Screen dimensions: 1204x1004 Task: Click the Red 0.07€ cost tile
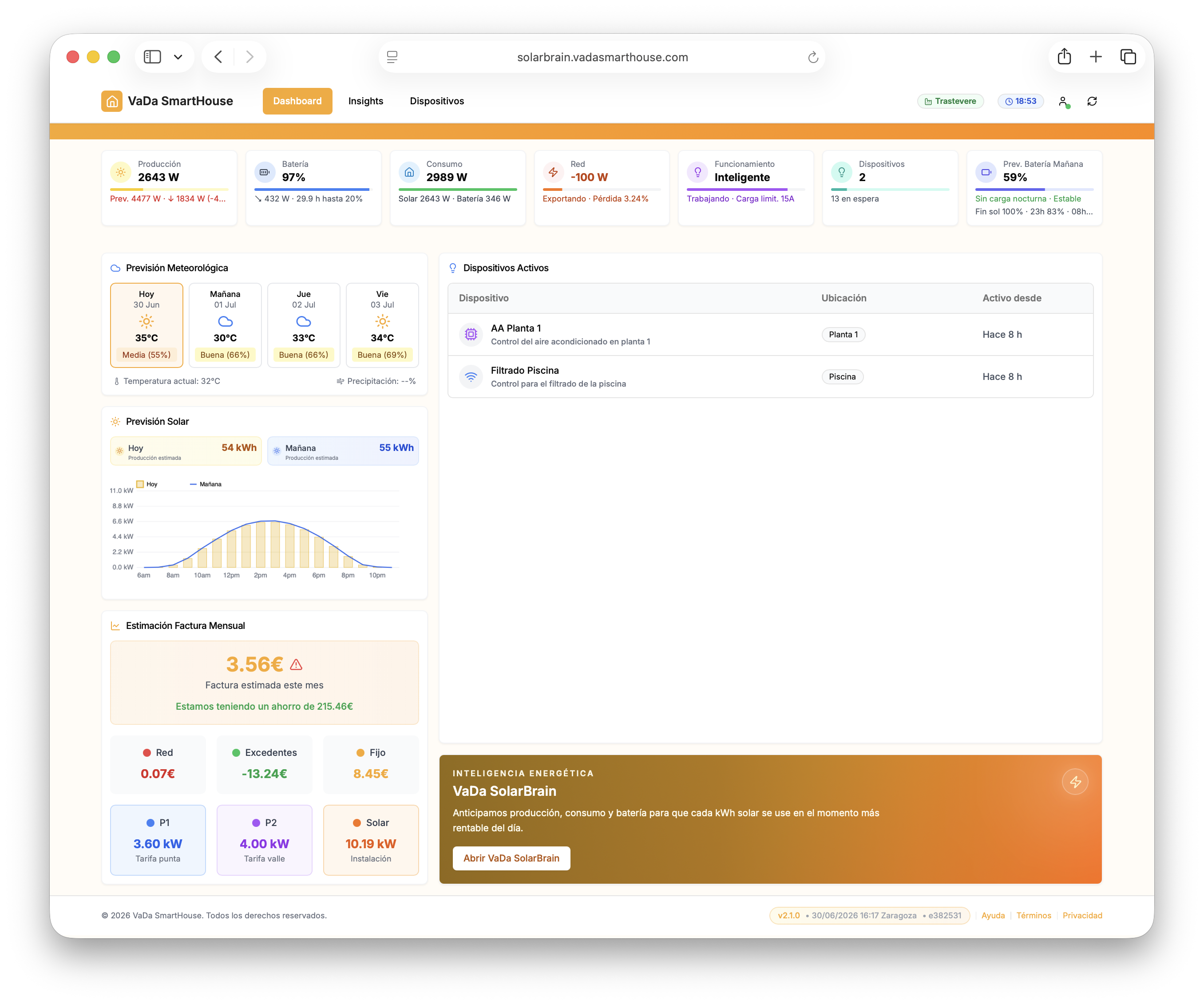point(158,764)
